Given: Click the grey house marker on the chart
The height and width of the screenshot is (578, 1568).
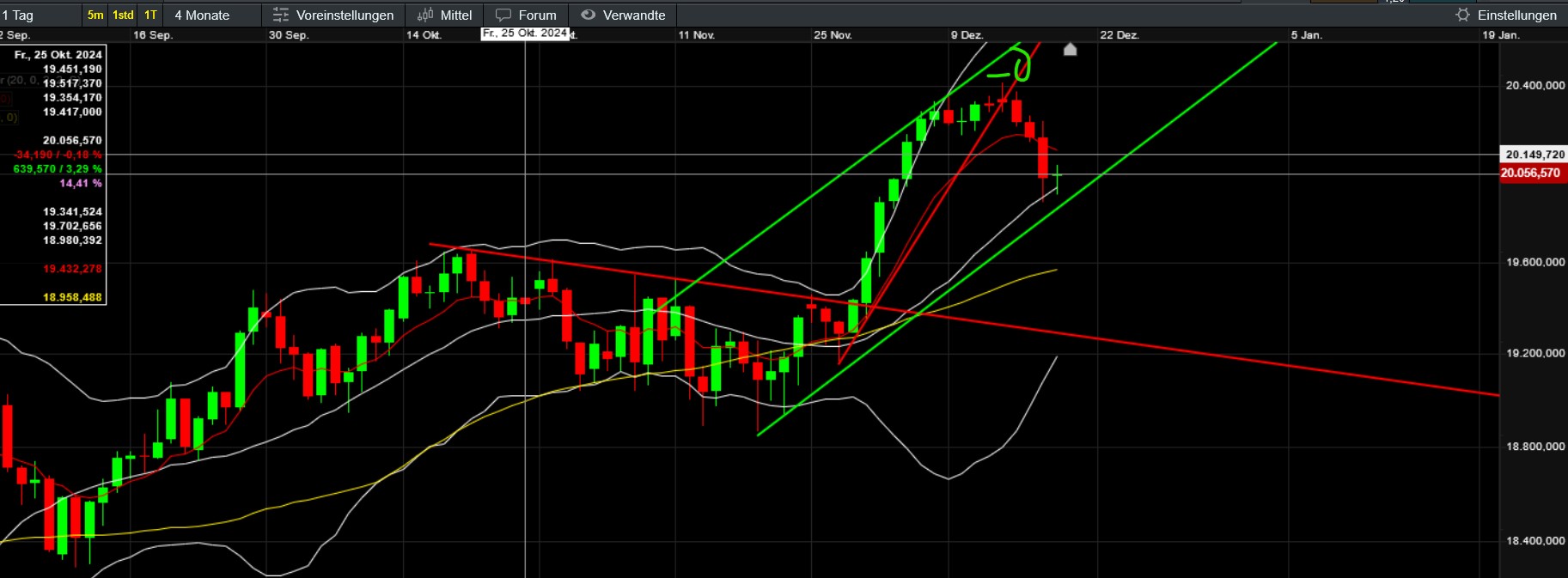Looking at the screenshot, I should coord(1070,50).
